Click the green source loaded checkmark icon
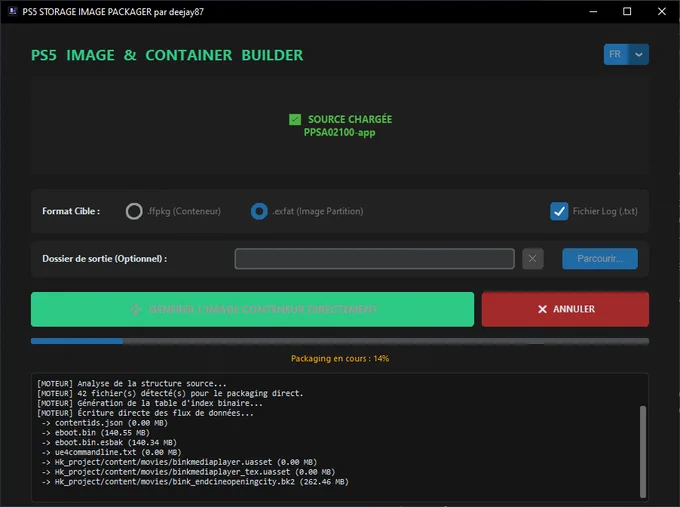This screenshot has height=507, width=680. point(295,119)
